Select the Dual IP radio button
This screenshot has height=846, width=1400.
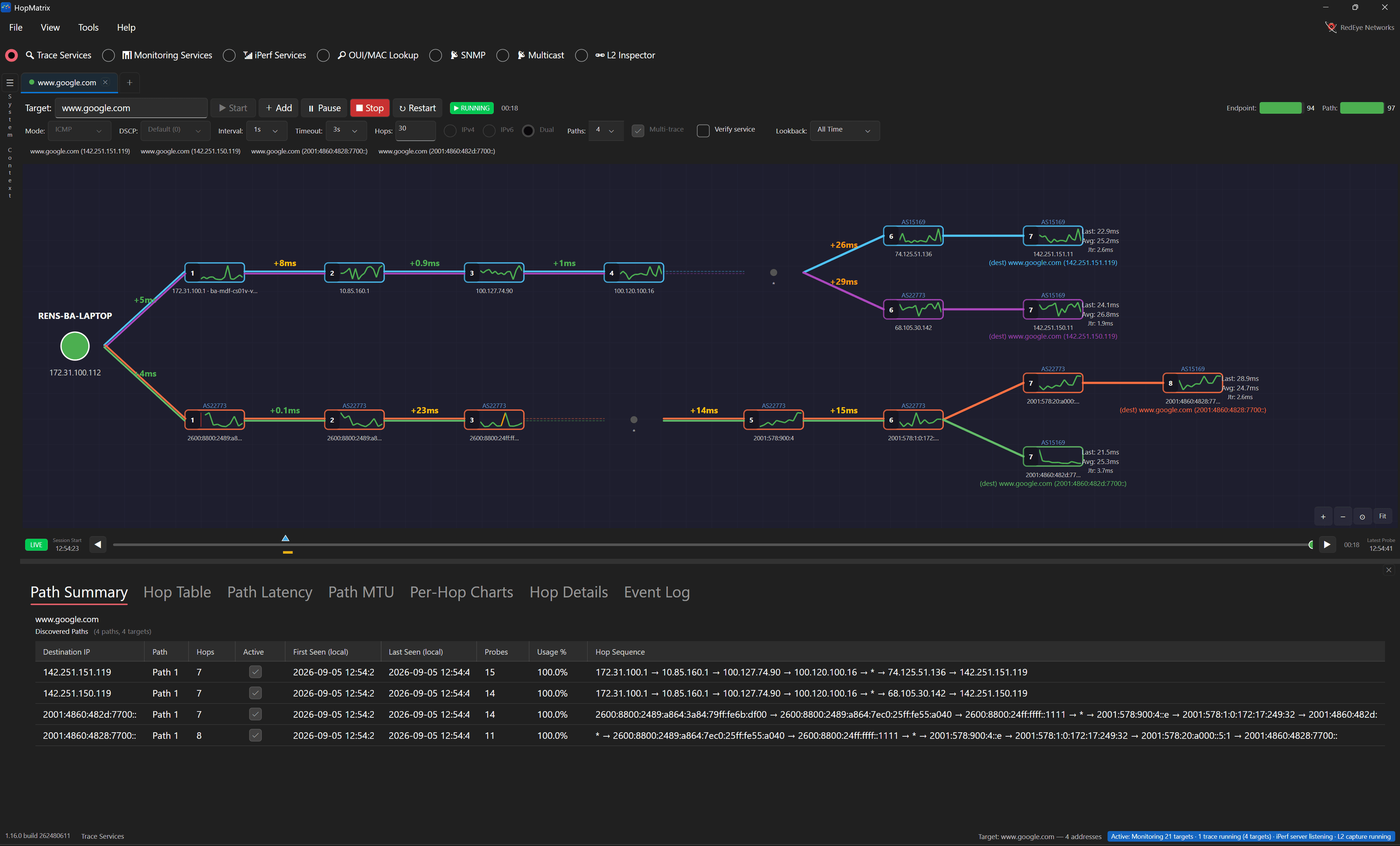click(x=528, y=131)
